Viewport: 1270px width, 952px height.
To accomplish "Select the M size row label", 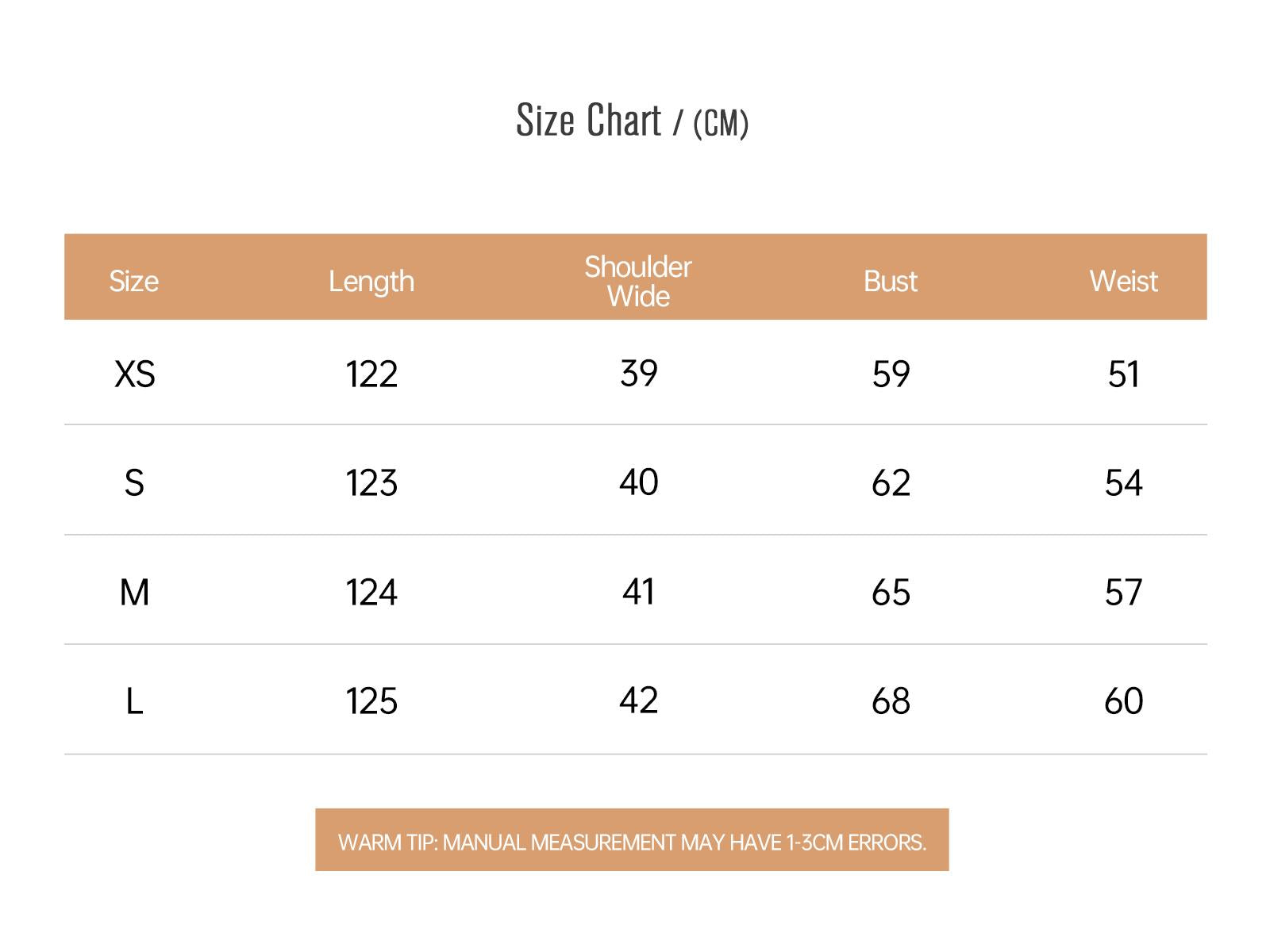I will pyautogui.click(x=134, y=592).
